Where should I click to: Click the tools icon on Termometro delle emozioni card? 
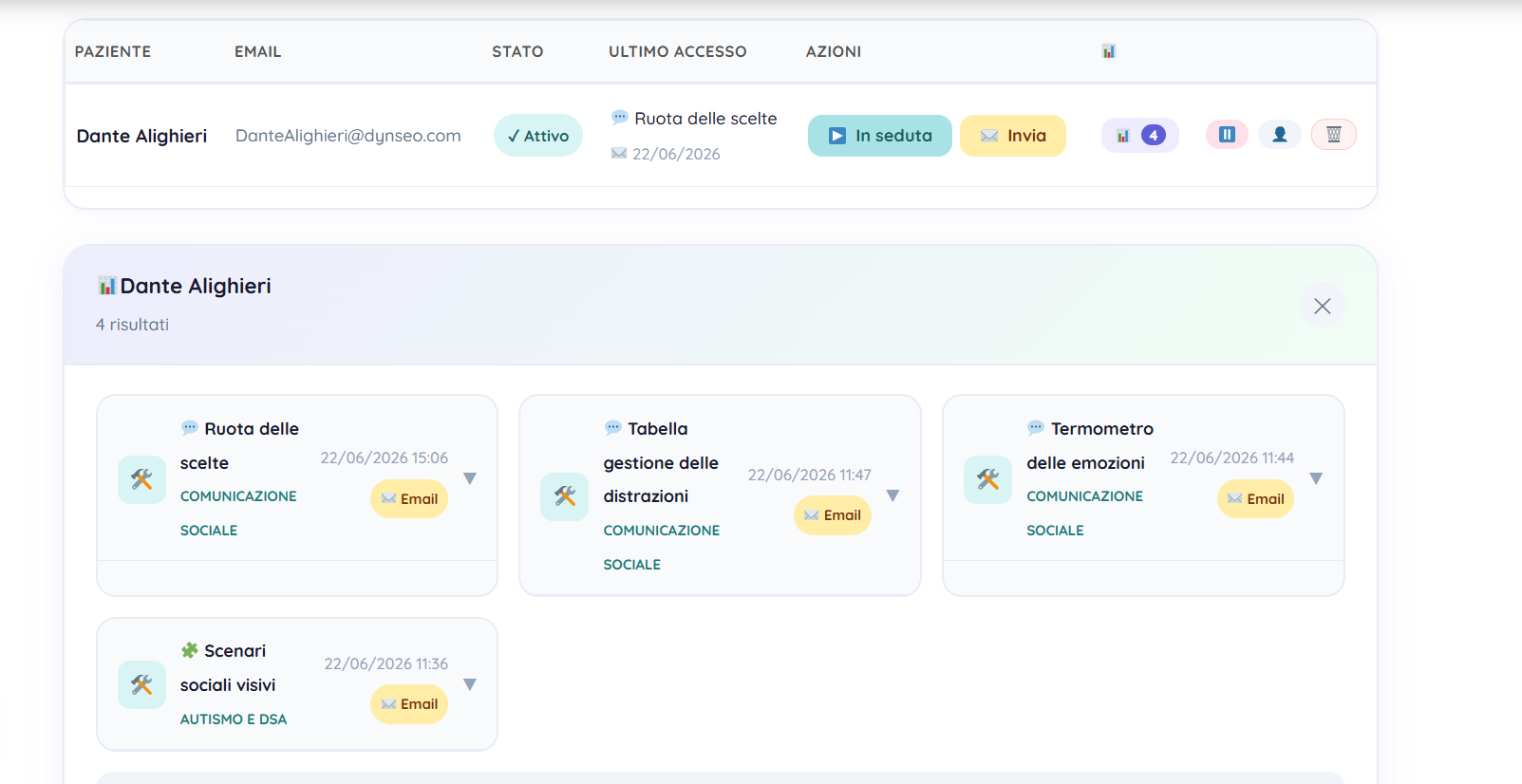987,479
